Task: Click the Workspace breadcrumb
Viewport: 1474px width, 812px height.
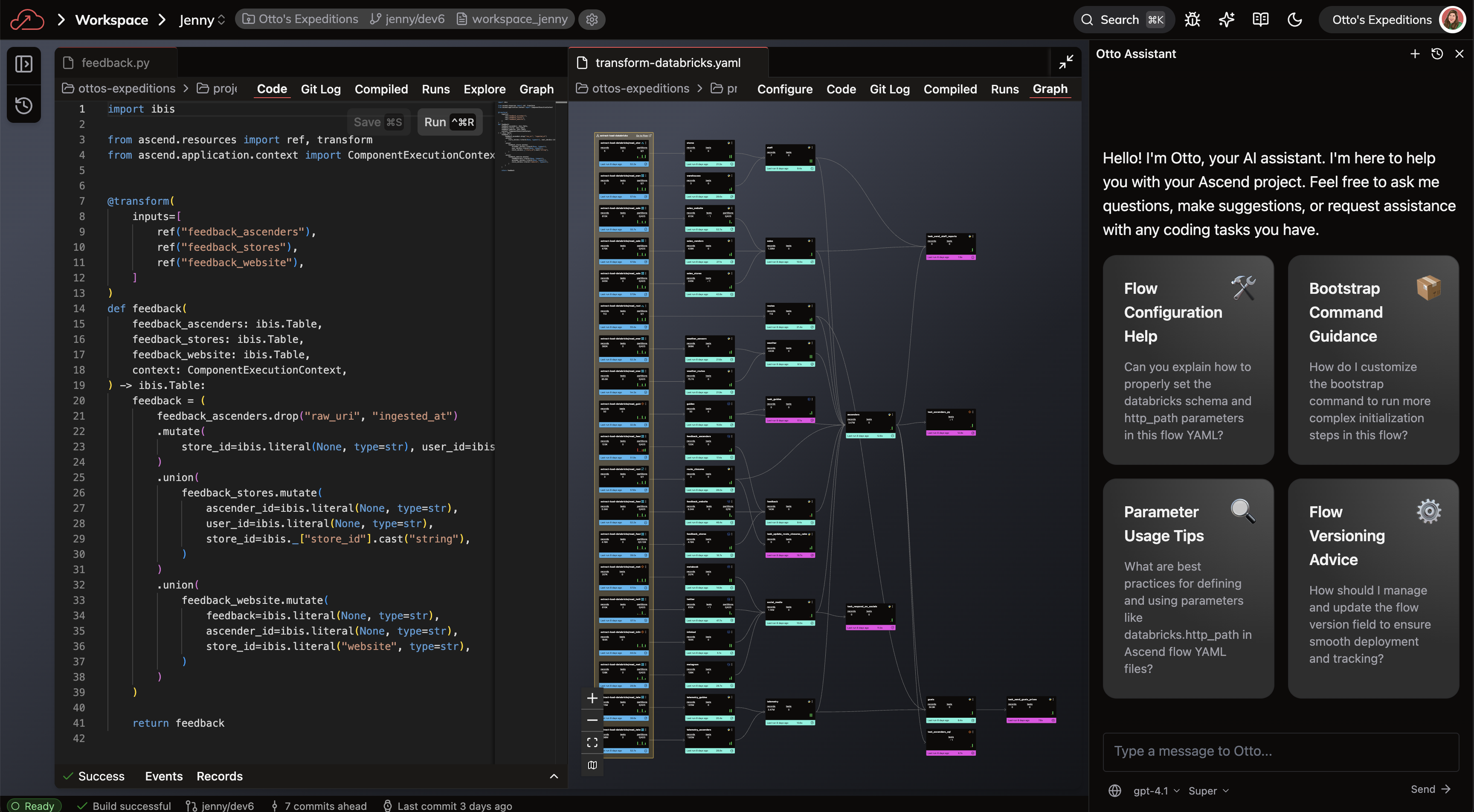Action: click(112, 20)
